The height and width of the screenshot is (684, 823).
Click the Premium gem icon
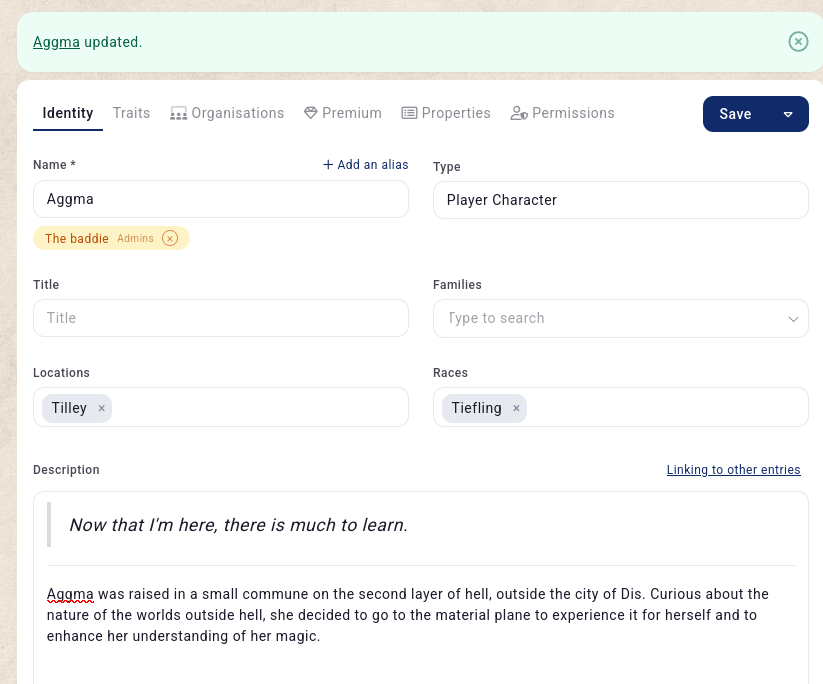point(310,113)
